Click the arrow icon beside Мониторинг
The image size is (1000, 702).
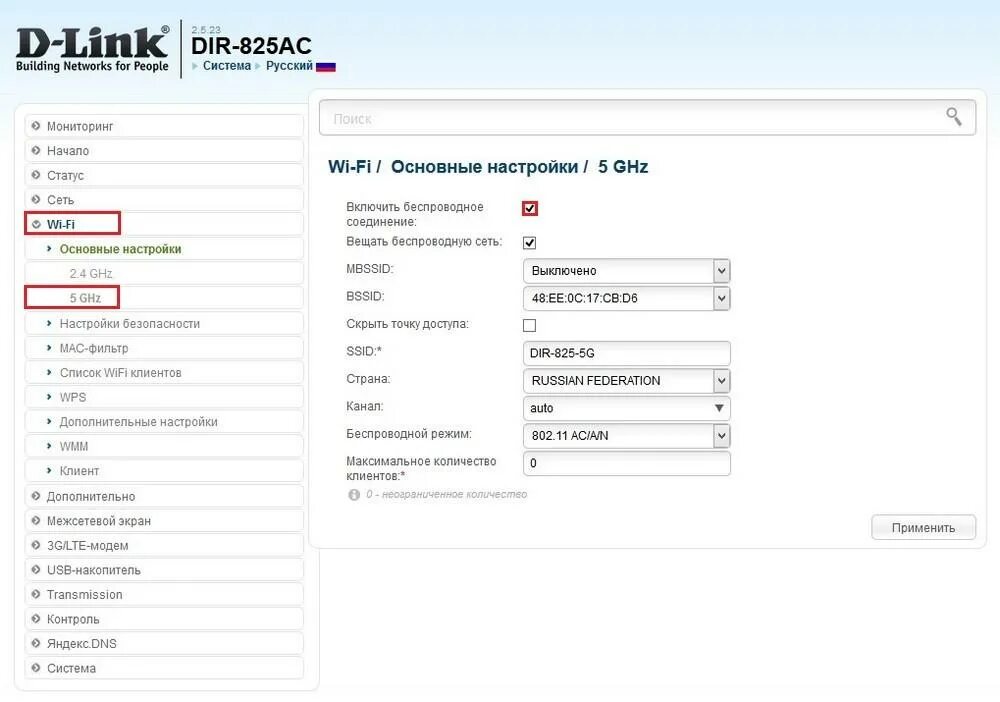(x=36, y=126)
